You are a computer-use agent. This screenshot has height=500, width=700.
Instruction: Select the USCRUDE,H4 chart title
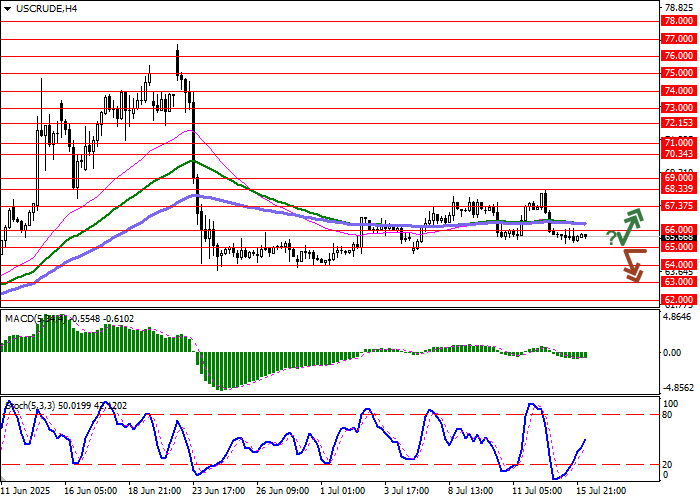(x=46, y=8)
